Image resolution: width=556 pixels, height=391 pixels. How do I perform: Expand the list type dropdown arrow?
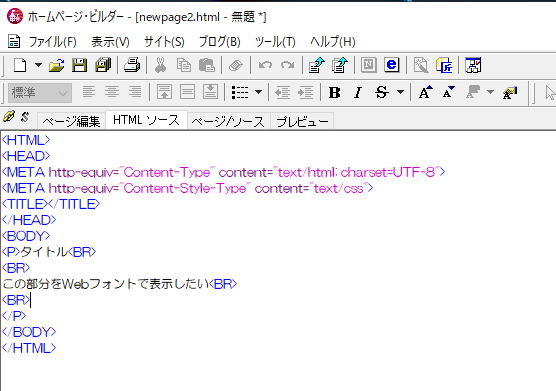click(258, 92)
